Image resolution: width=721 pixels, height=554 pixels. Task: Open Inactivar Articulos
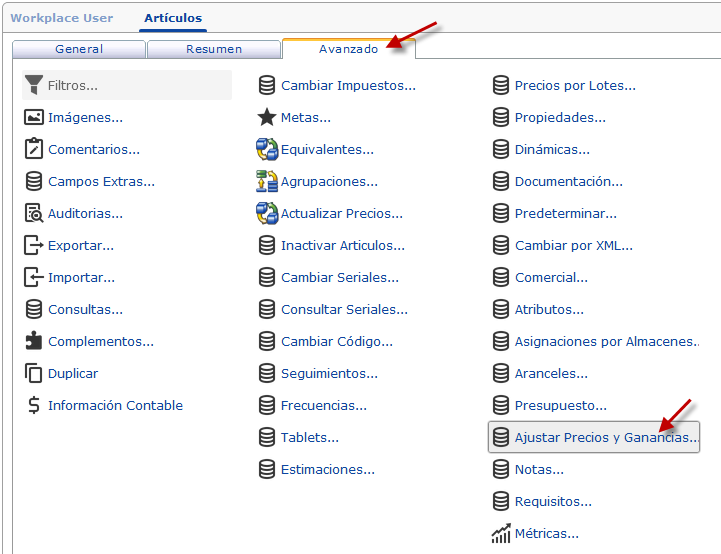coord(343,246)
